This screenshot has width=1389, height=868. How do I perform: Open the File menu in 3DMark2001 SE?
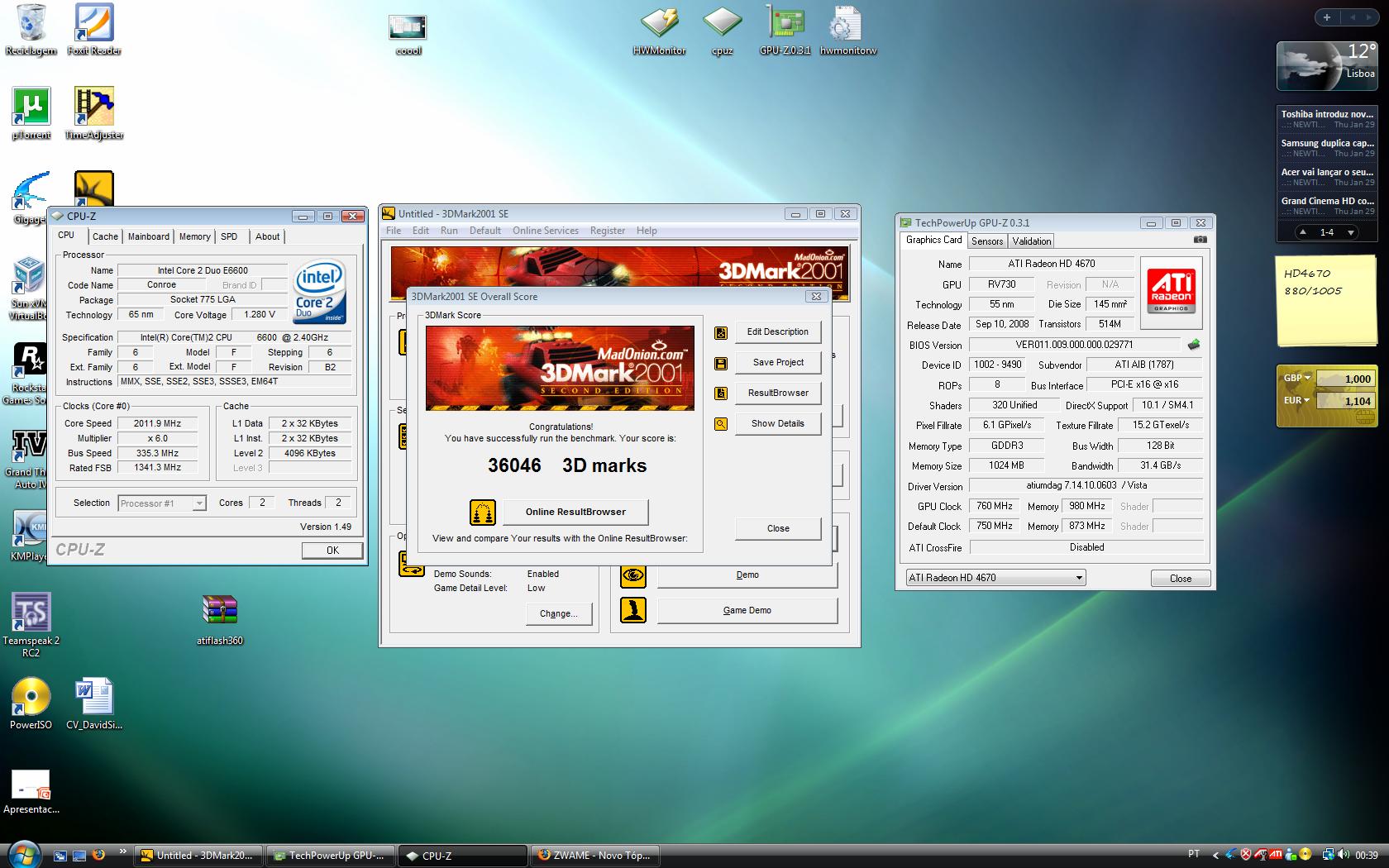point(394,231)
